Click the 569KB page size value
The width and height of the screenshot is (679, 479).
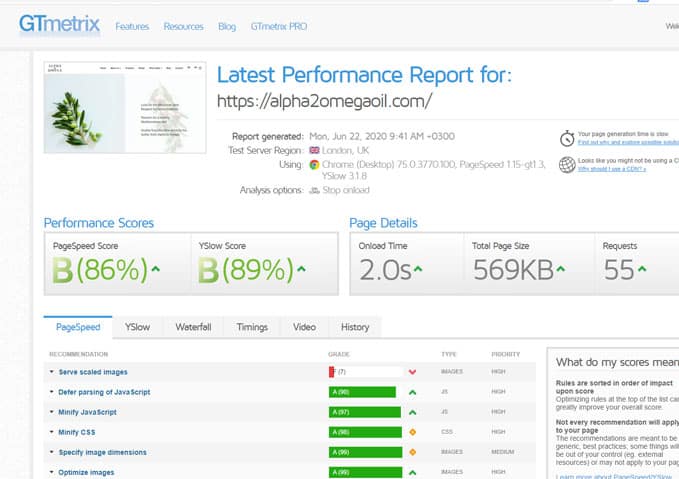(513, 270)
